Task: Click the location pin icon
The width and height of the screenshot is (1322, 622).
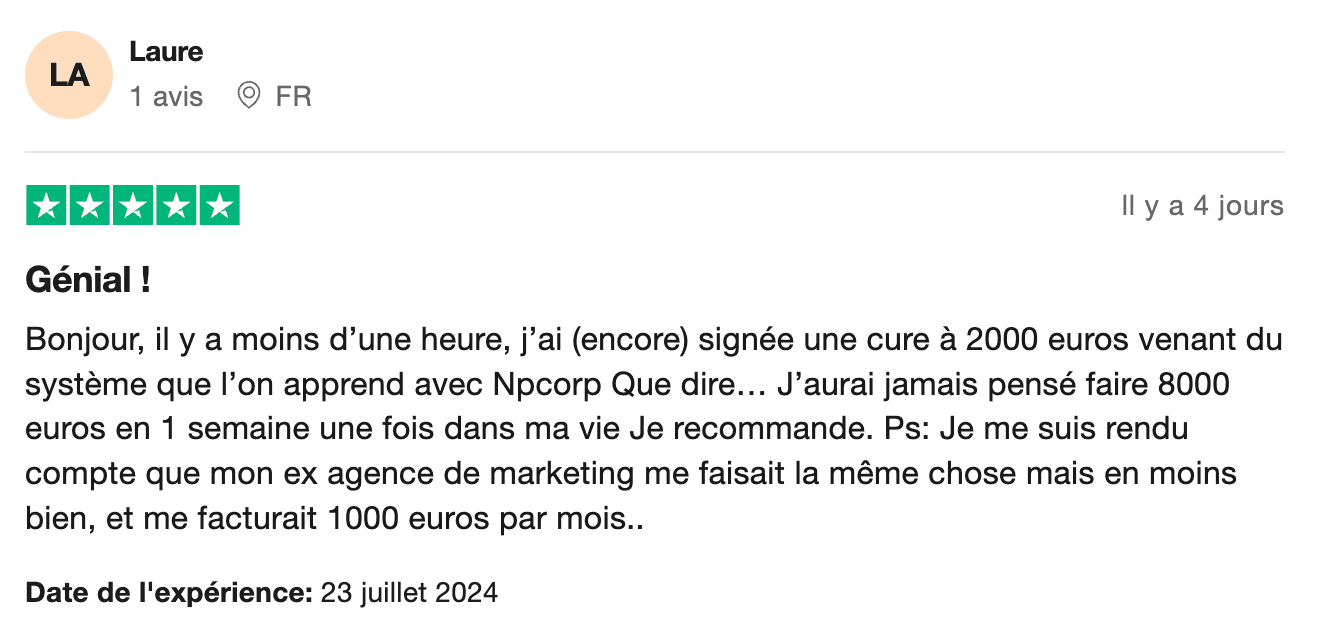Action: pyautogui.click(x=248, y=96)
